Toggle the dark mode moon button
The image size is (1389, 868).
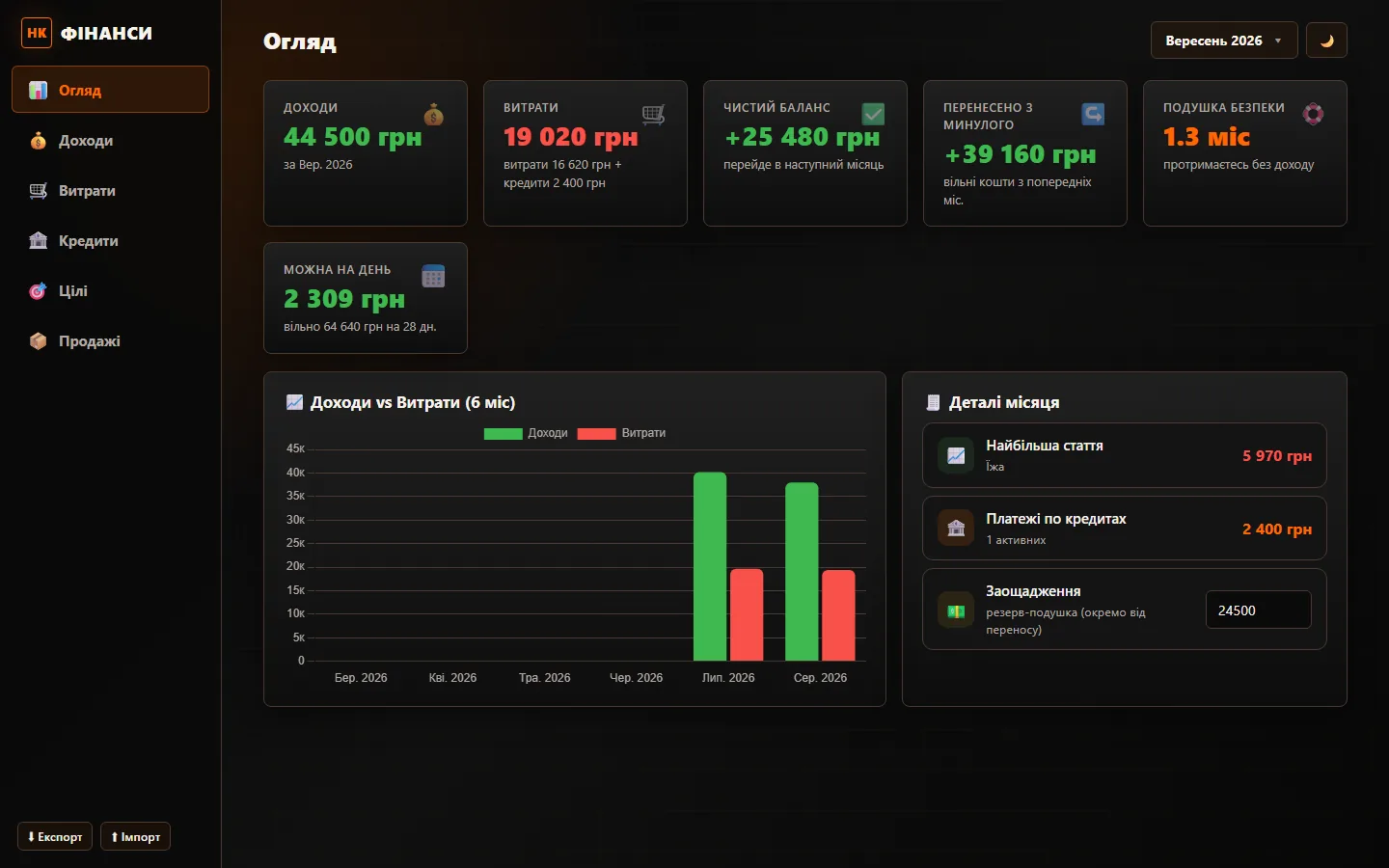pos(1326,41)
